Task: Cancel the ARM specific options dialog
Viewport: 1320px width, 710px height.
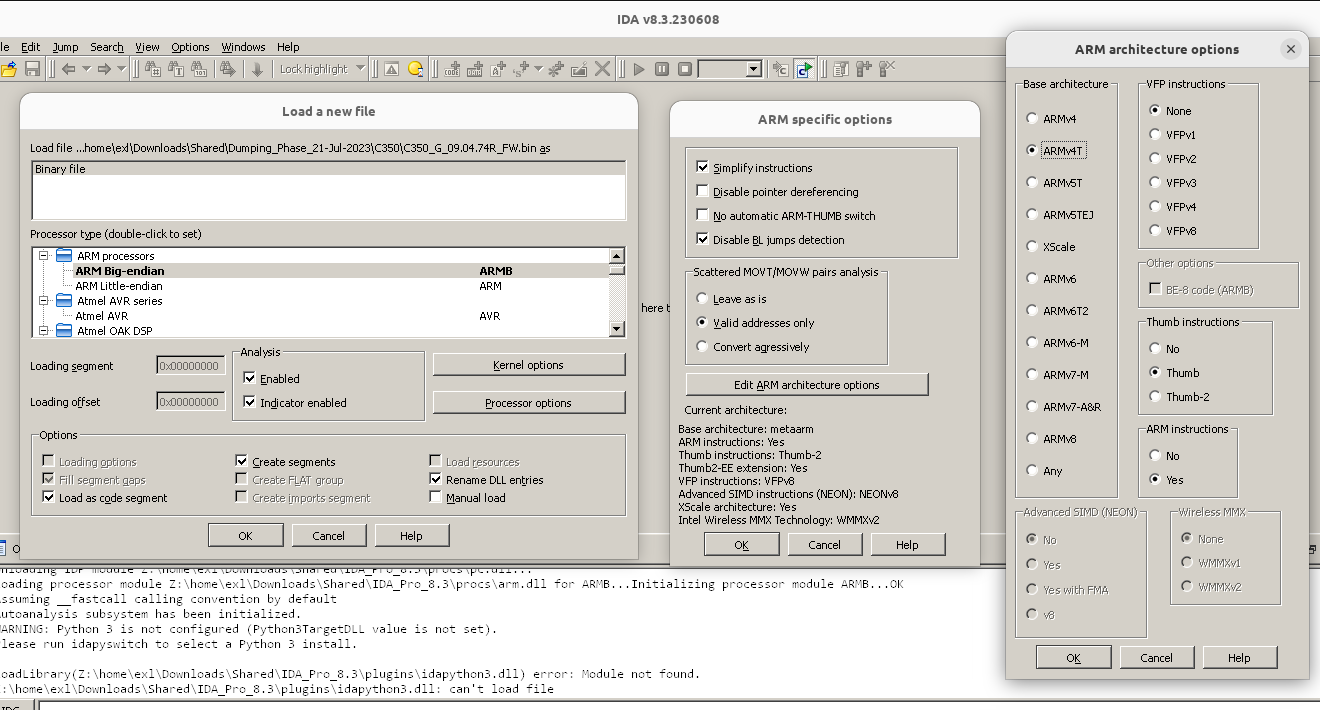Action: pyautogui.click(x=824, y=545)
